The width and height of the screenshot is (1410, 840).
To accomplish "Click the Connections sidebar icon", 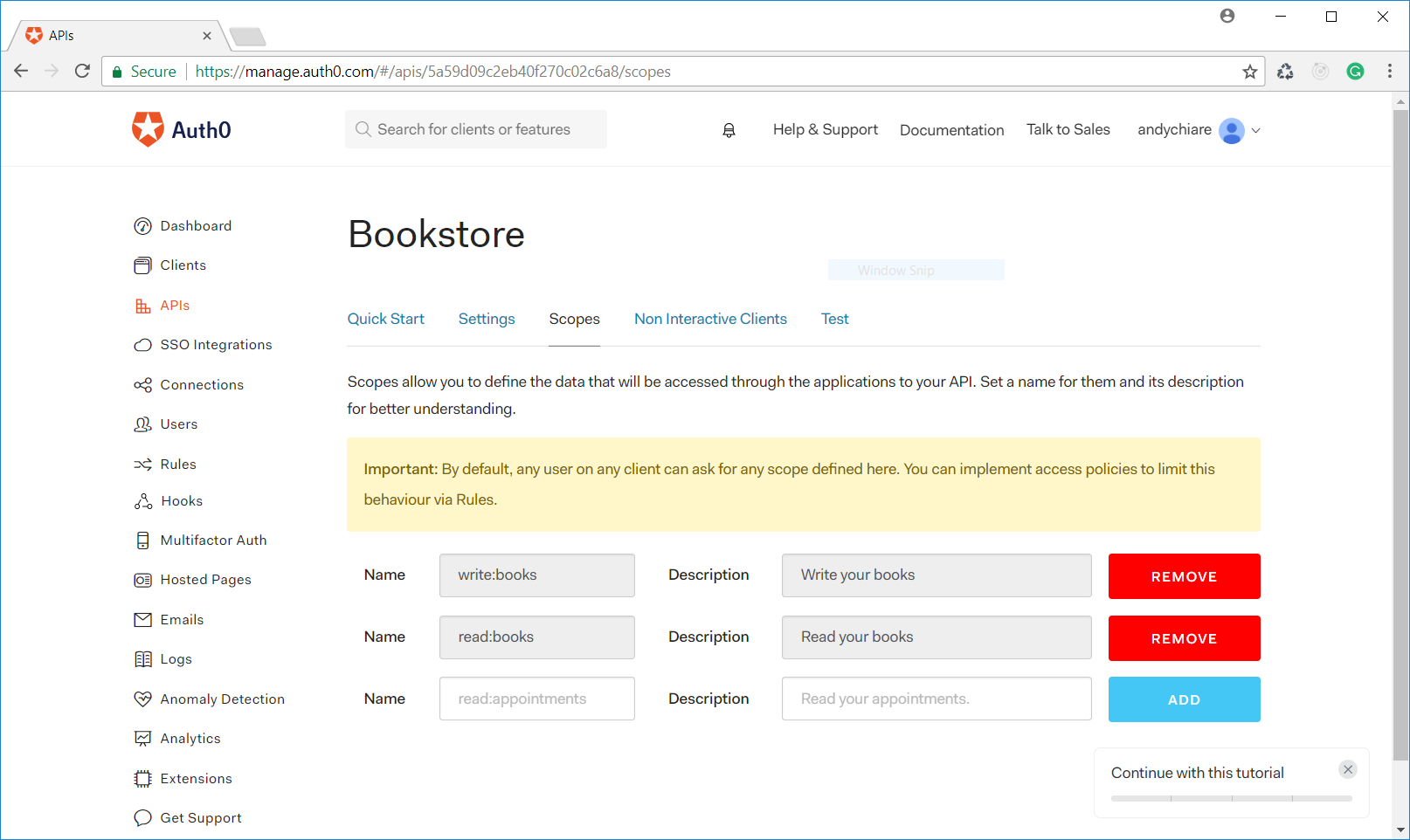I will (x=142, y=385).
